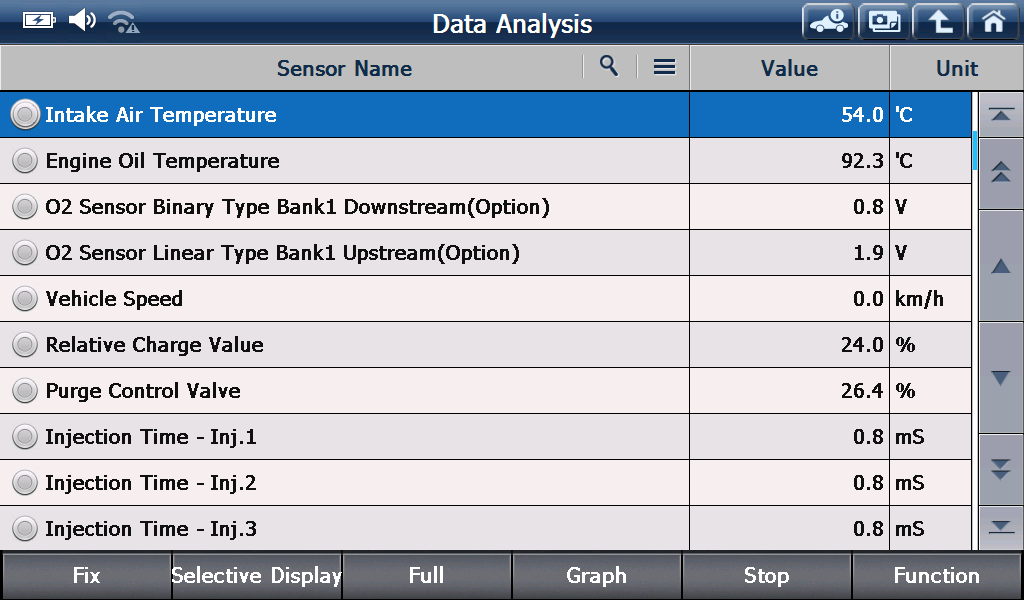Viewport: 1024px width, 600px height.
Task: Tap the screen capture icon
Action: pyautogui.click(x=884, y=22)
